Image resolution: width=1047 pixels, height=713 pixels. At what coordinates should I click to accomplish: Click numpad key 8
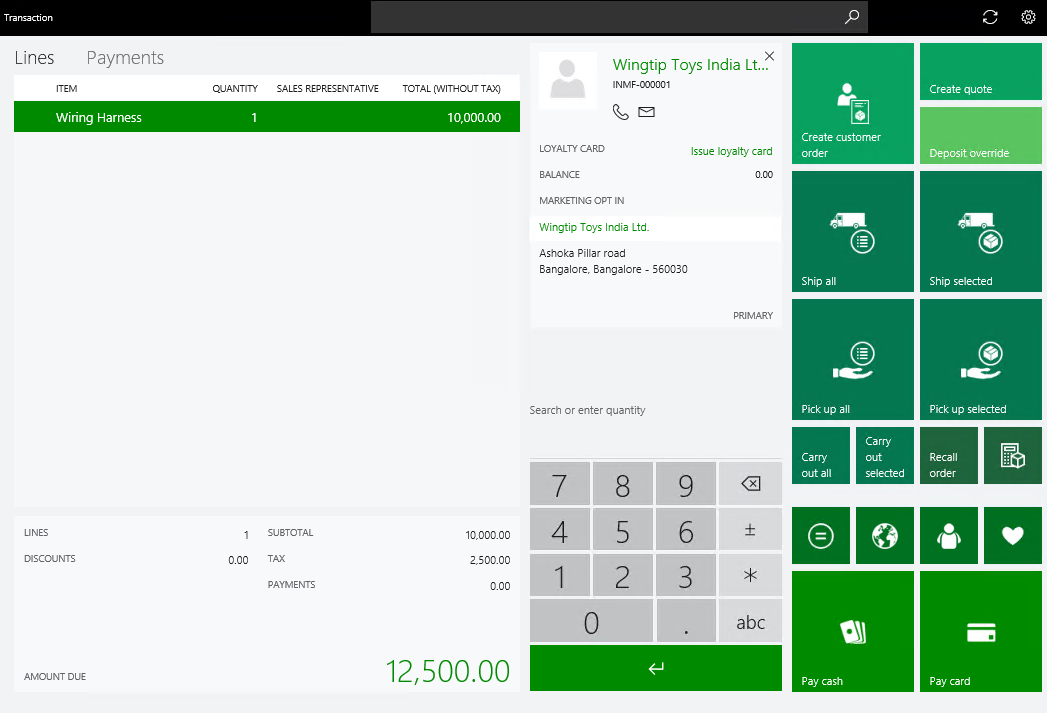coord(622,483)
